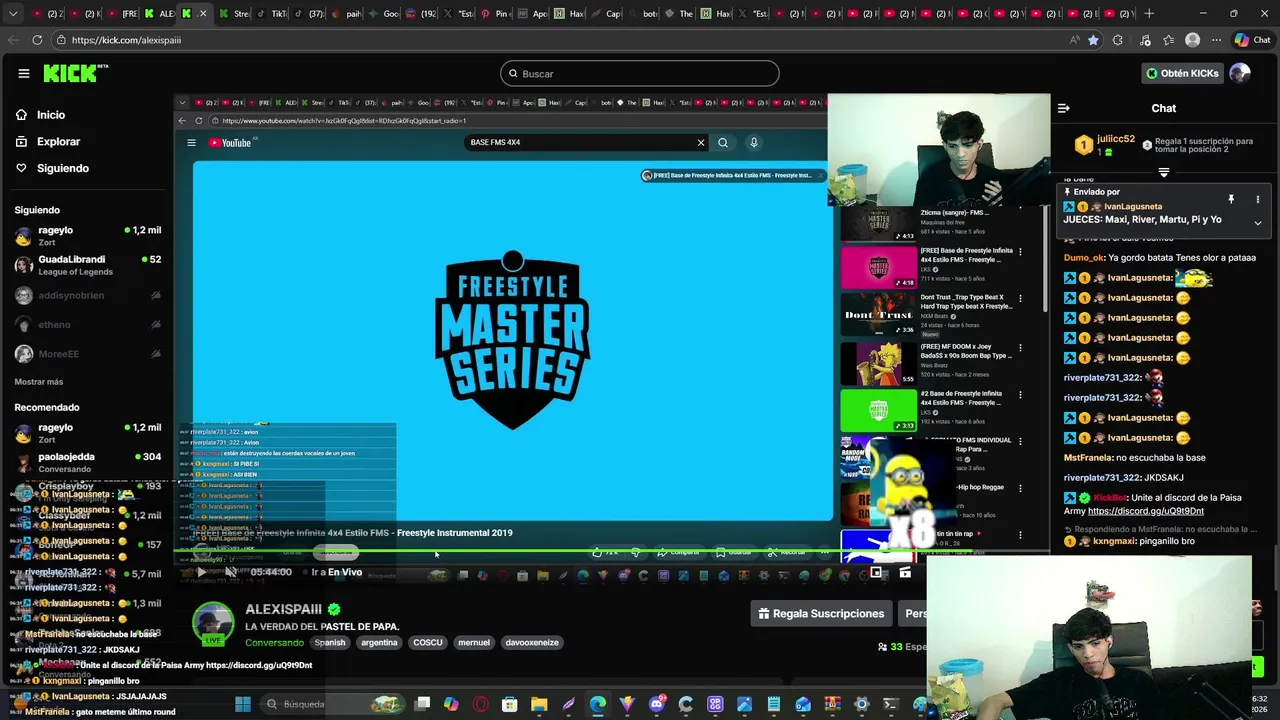The image size is (1280, 720).
Task: Switch to the [FRE YouTube tab
Action: coord(124,13)
